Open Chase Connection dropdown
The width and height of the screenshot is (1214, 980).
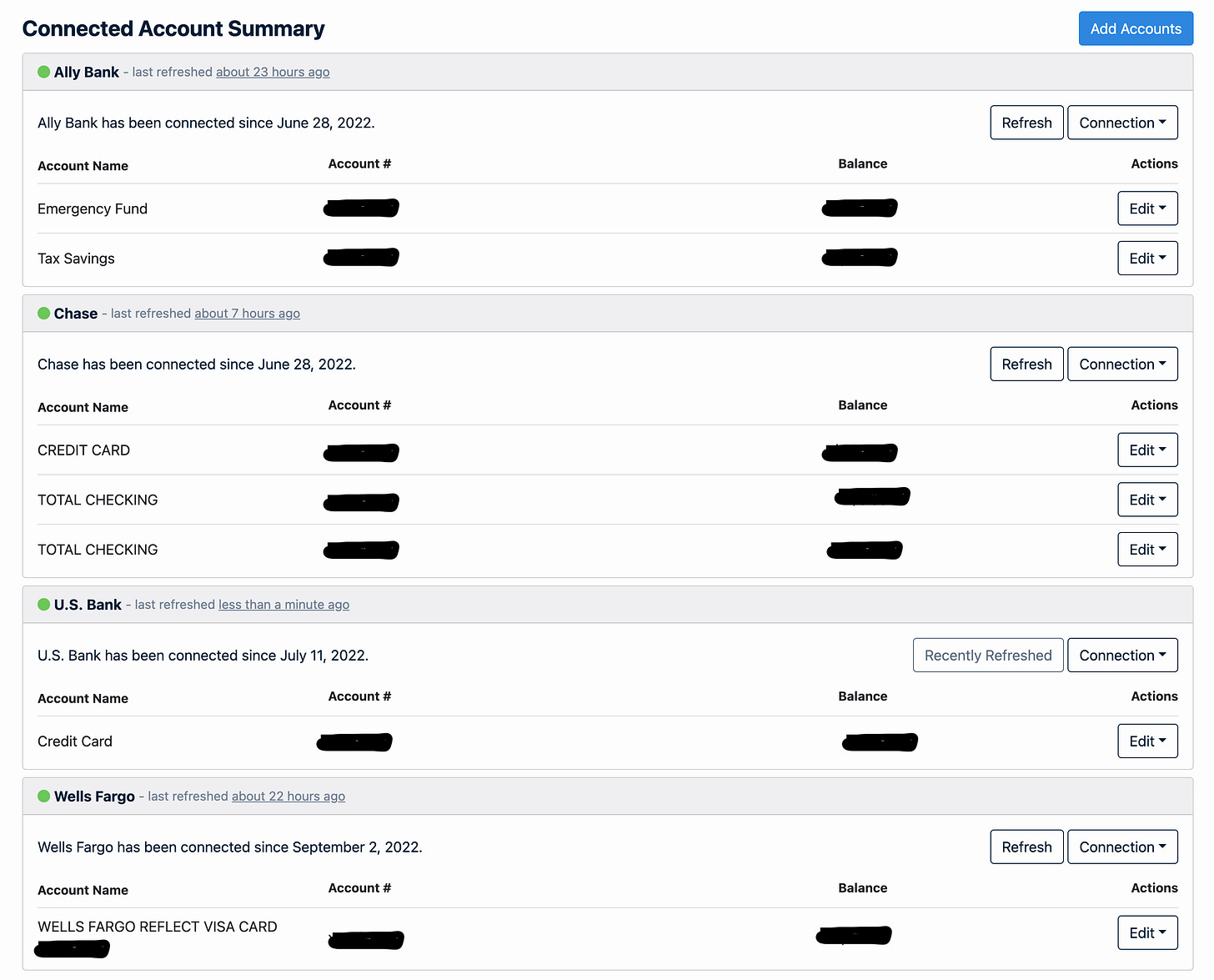pyautogui.click(x=1122, y=364)
